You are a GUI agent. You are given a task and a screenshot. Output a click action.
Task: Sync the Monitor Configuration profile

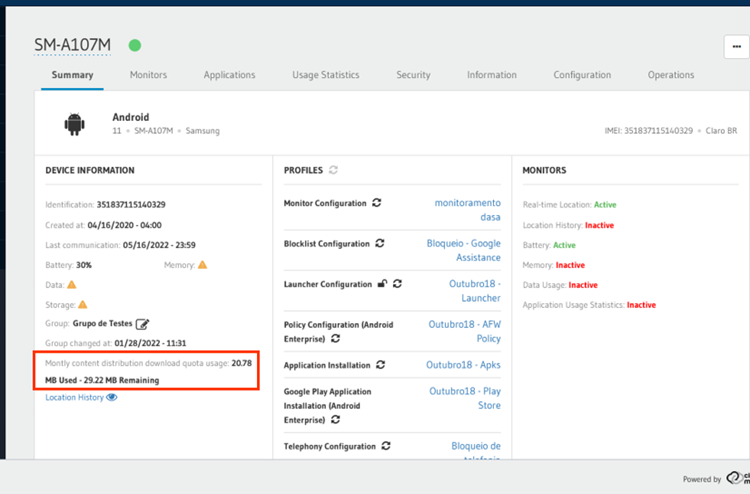pos(377,203)
